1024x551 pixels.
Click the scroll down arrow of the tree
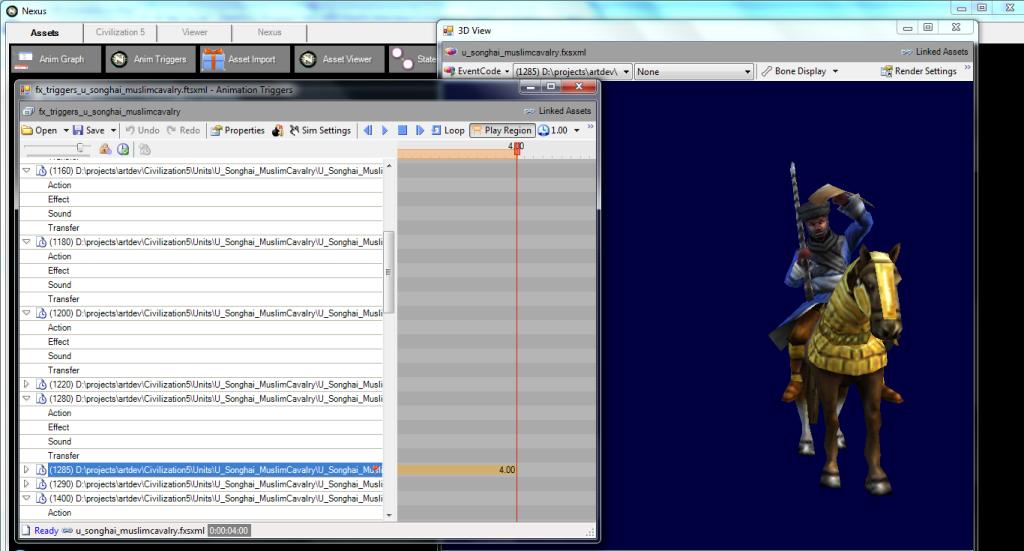[389, 515]
